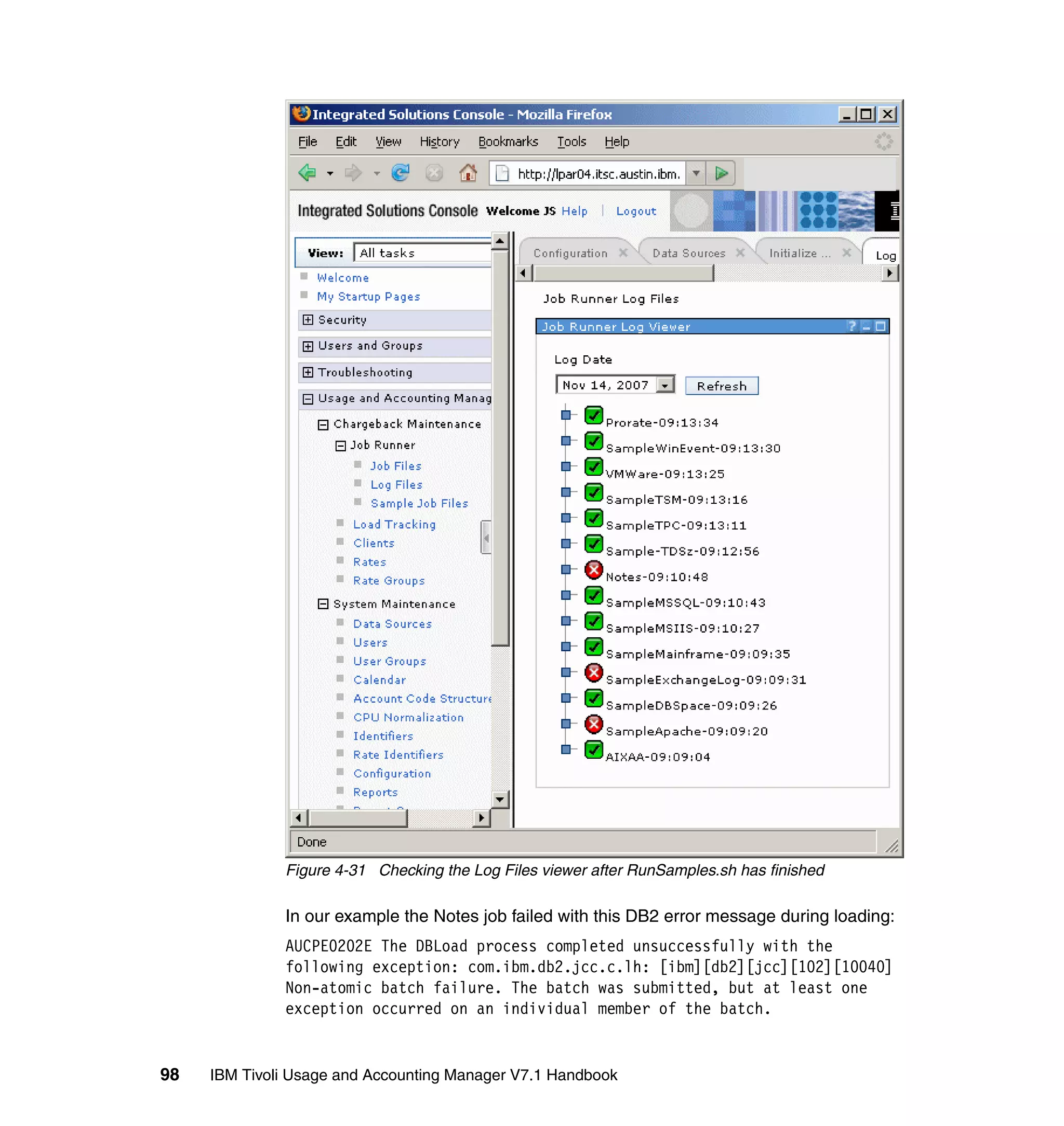Expand the SampleApache-09:09:20 log entry node

[565, 723]
